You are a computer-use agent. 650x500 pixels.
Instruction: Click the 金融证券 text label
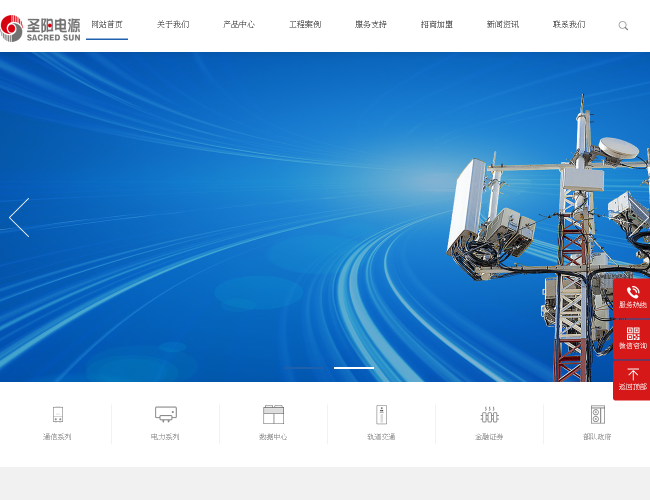point(489,437)
